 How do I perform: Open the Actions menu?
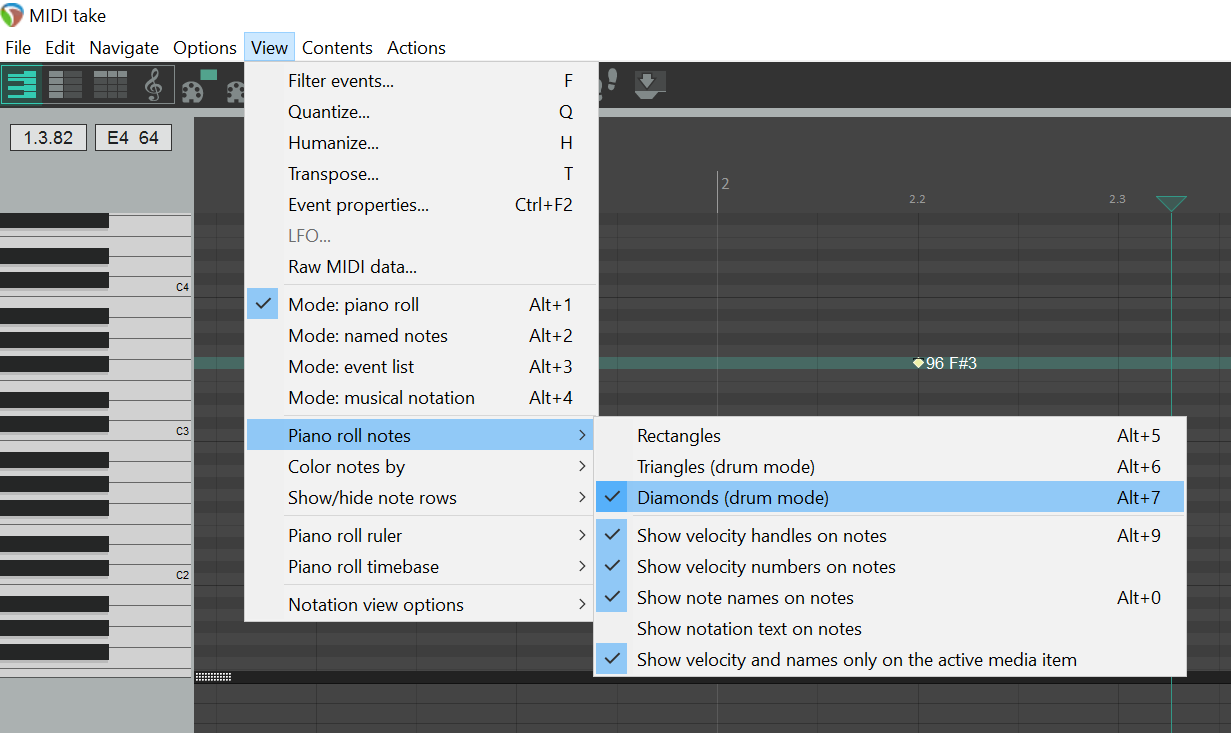click(x=416, y=48)
